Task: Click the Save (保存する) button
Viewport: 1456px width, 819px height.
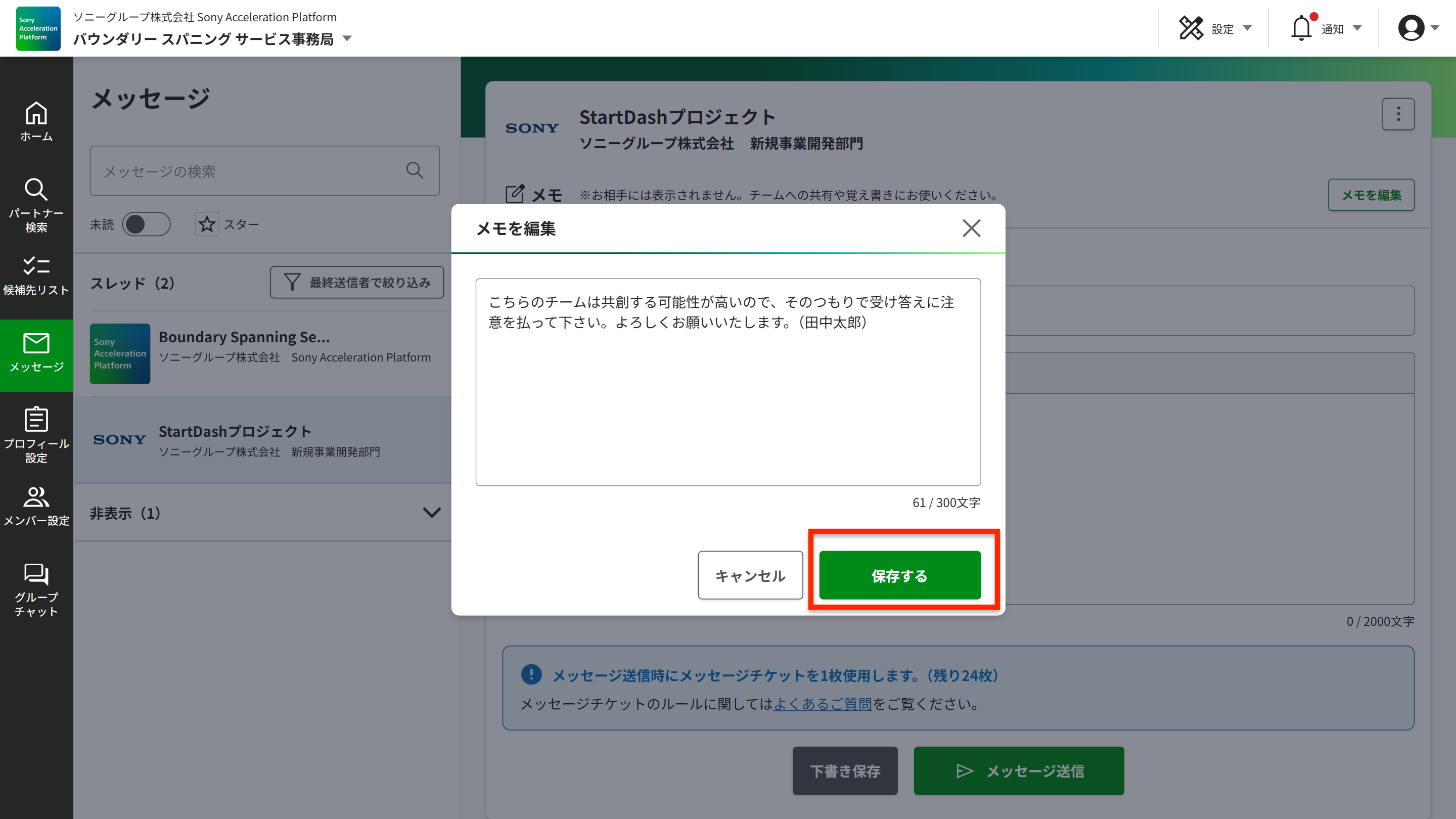Action: (x=899, y=575)
